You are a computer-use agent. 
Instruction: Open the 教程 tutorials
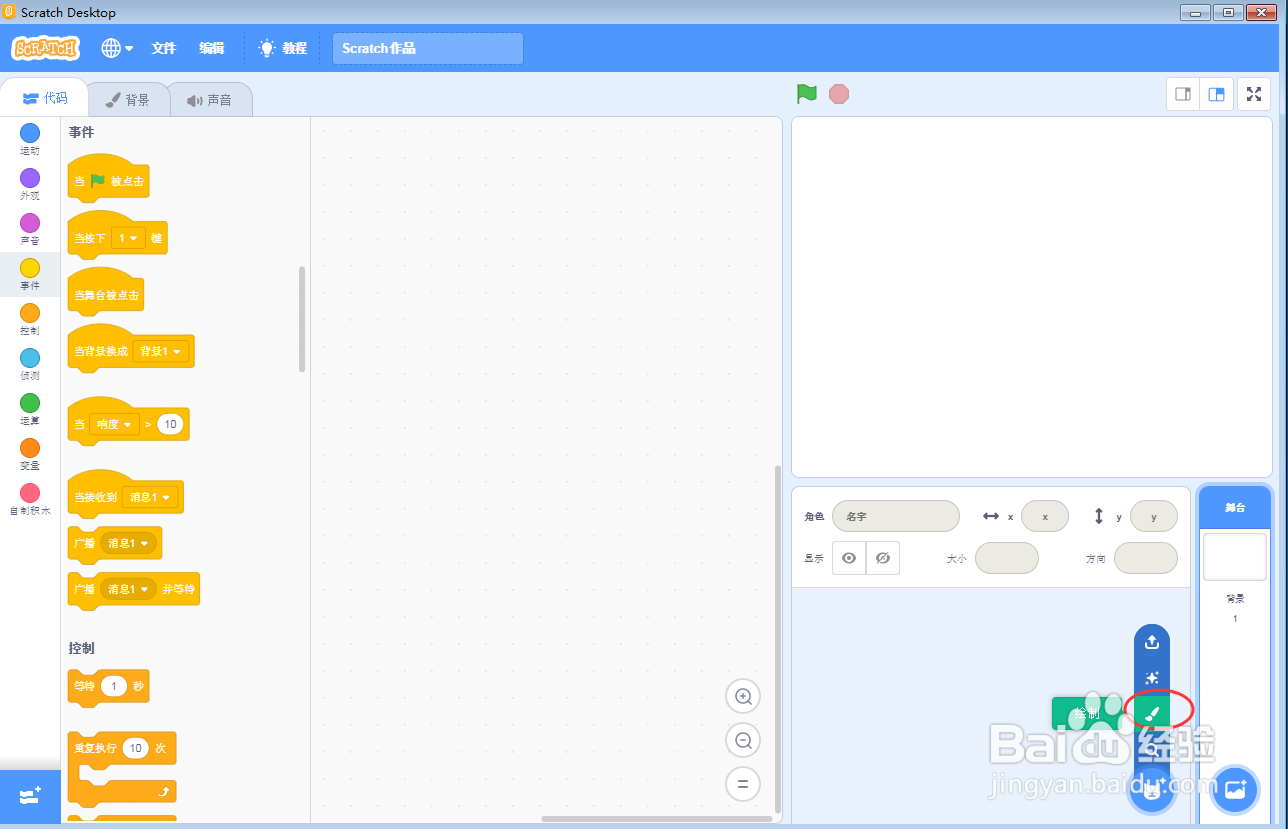[x=283, y=48]
